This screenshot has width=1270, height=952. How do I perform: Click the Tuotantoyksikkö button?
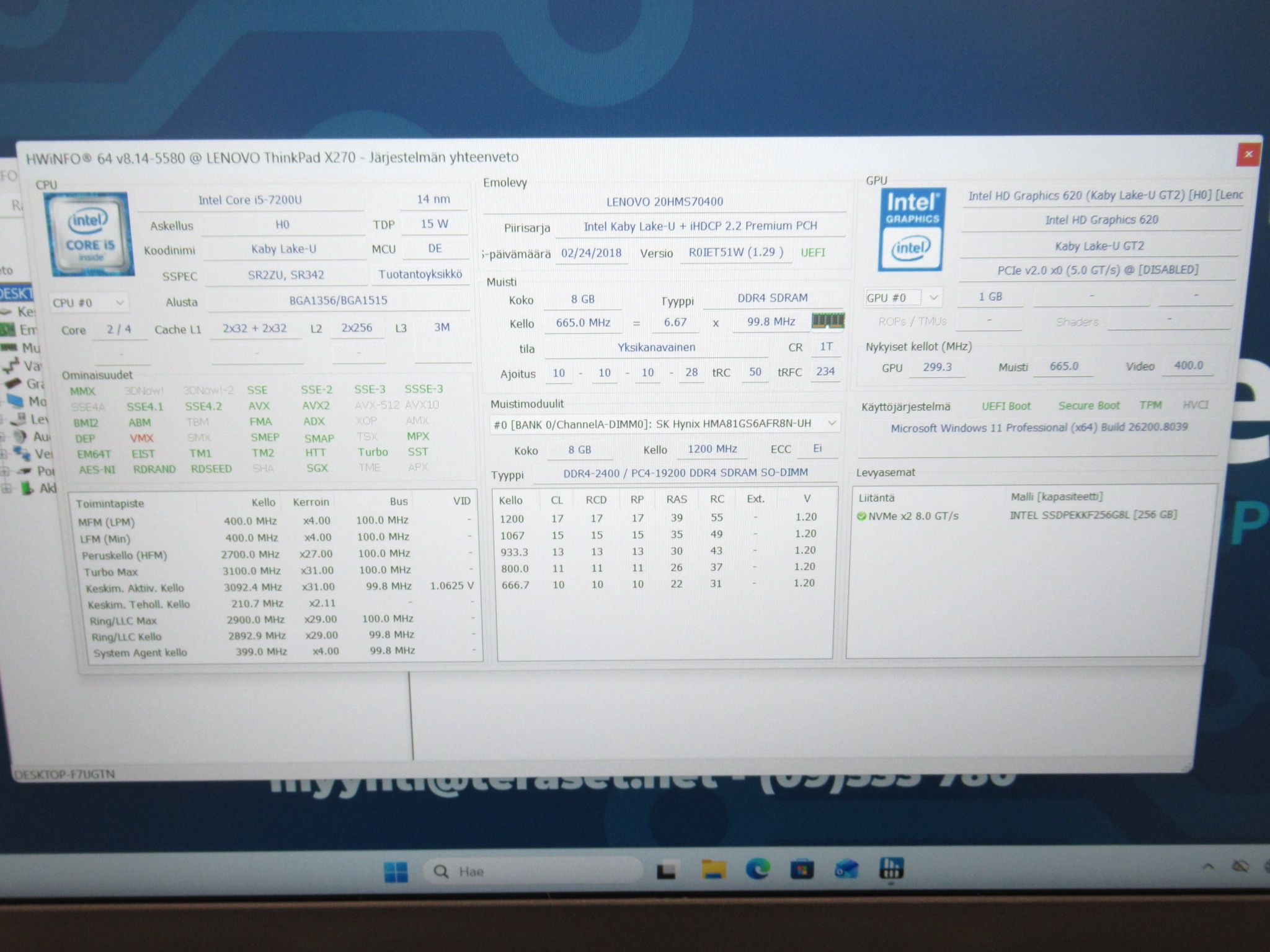[x=420, y=274]
